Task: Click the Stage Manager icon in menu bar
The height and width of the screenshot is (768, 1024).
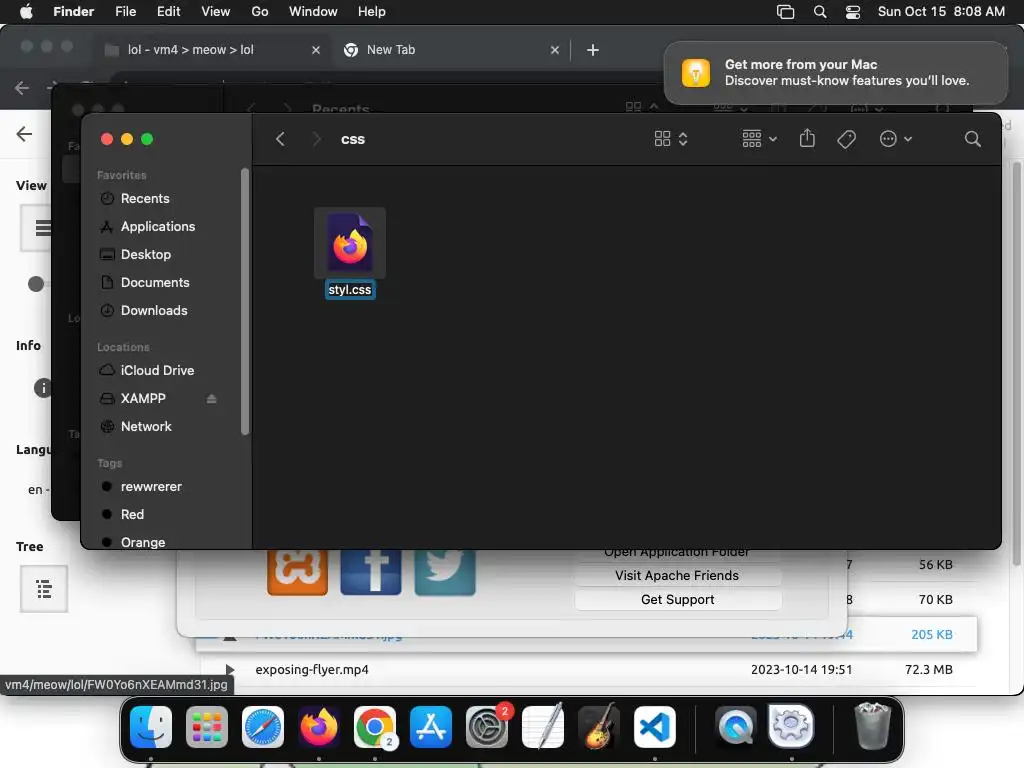Action: (x=786, y=12)
